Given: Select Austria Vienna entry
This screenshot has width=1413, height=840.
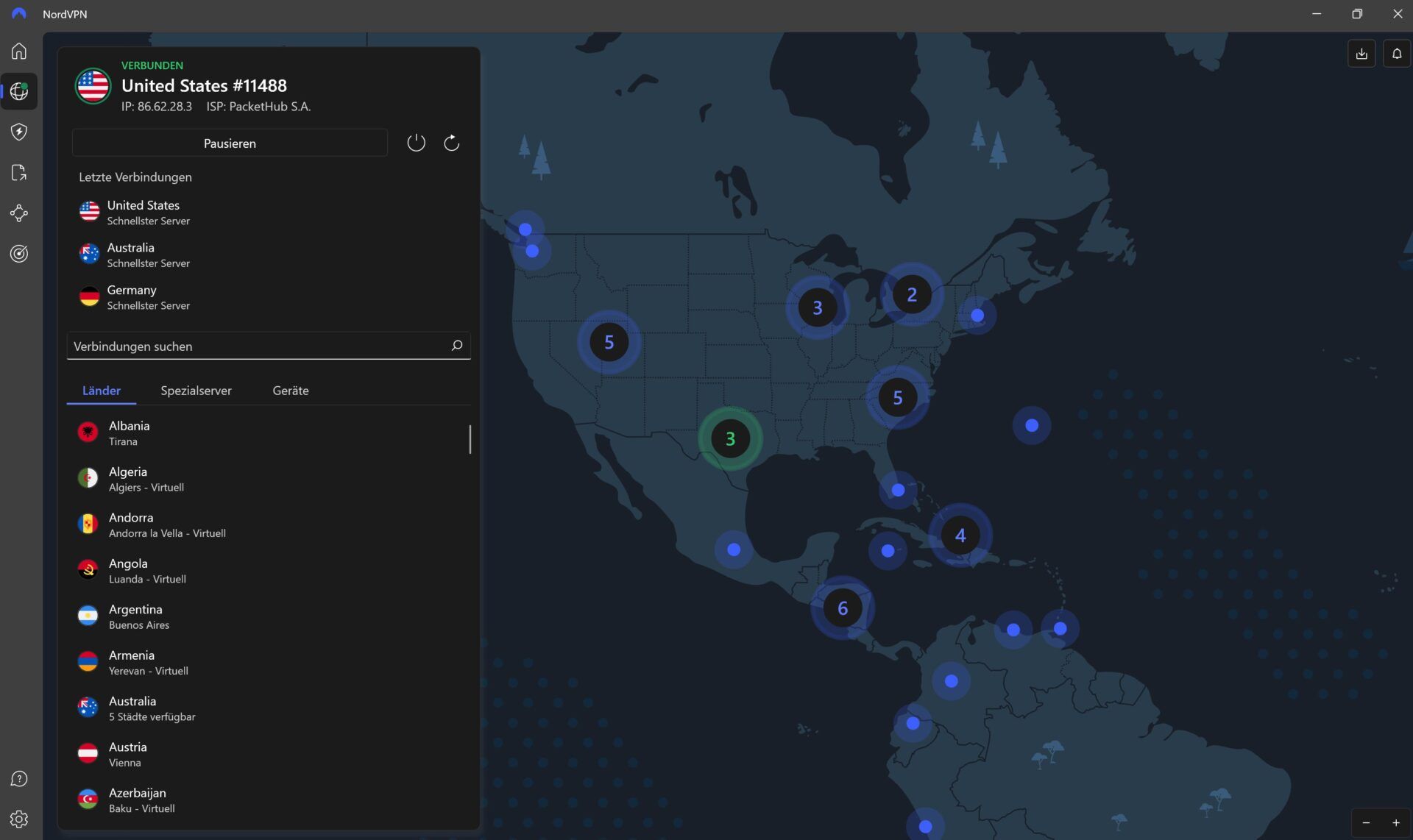Looking at the screenshot, I should pos(267,754).
